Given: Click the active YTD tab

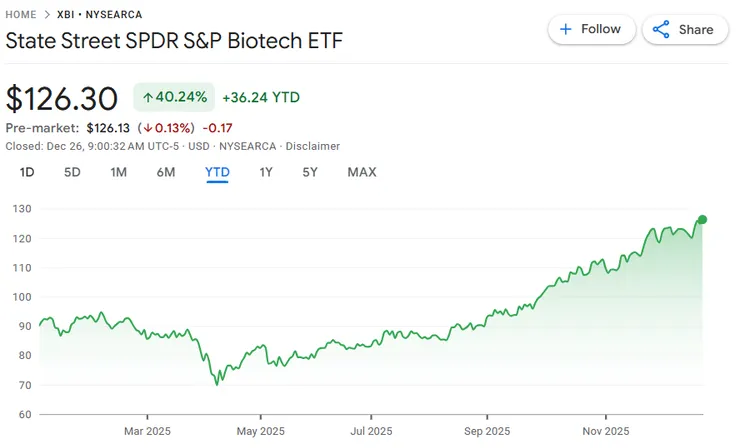Looking at the screenshot, I should click(217, 172).
